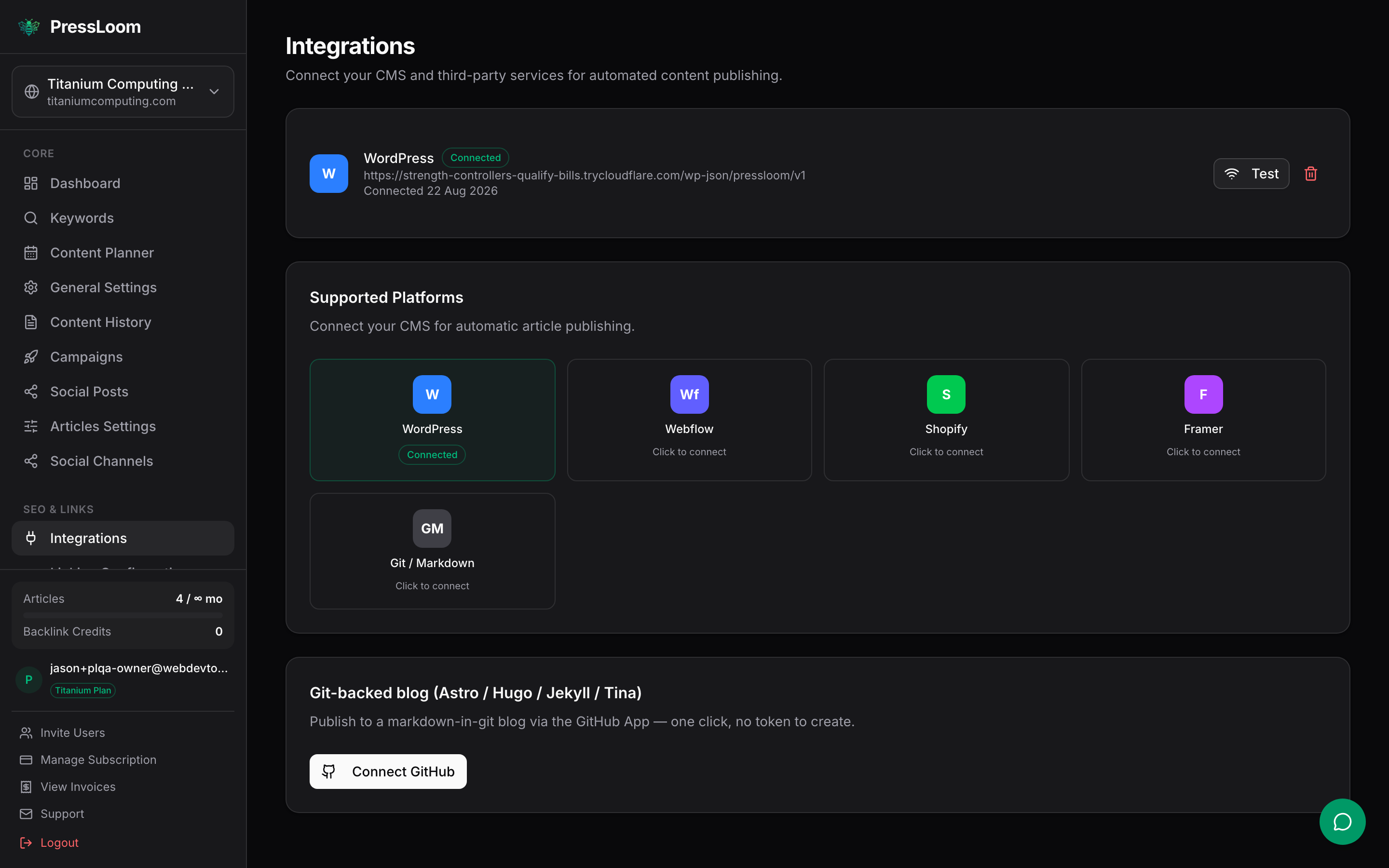The width and height of the screenshot is (1389, 868).
Task: Go to Content Planner
Action: pyautogui.click(x=123, y=253)
